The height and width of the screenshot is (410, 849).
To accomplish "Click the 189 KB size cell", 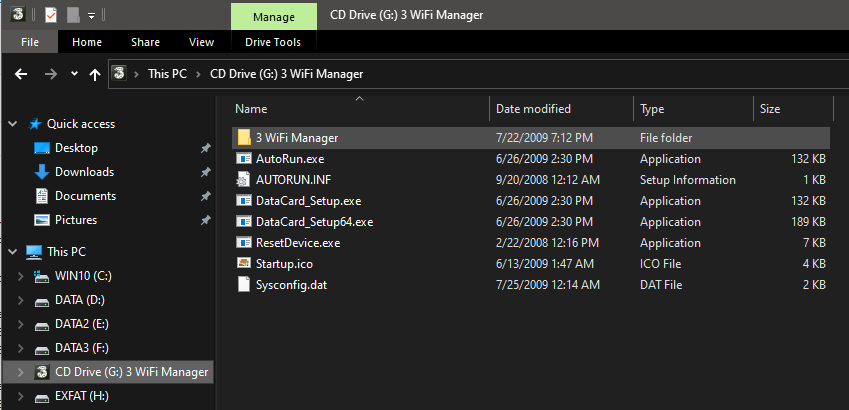I will (x=807, y=222).
